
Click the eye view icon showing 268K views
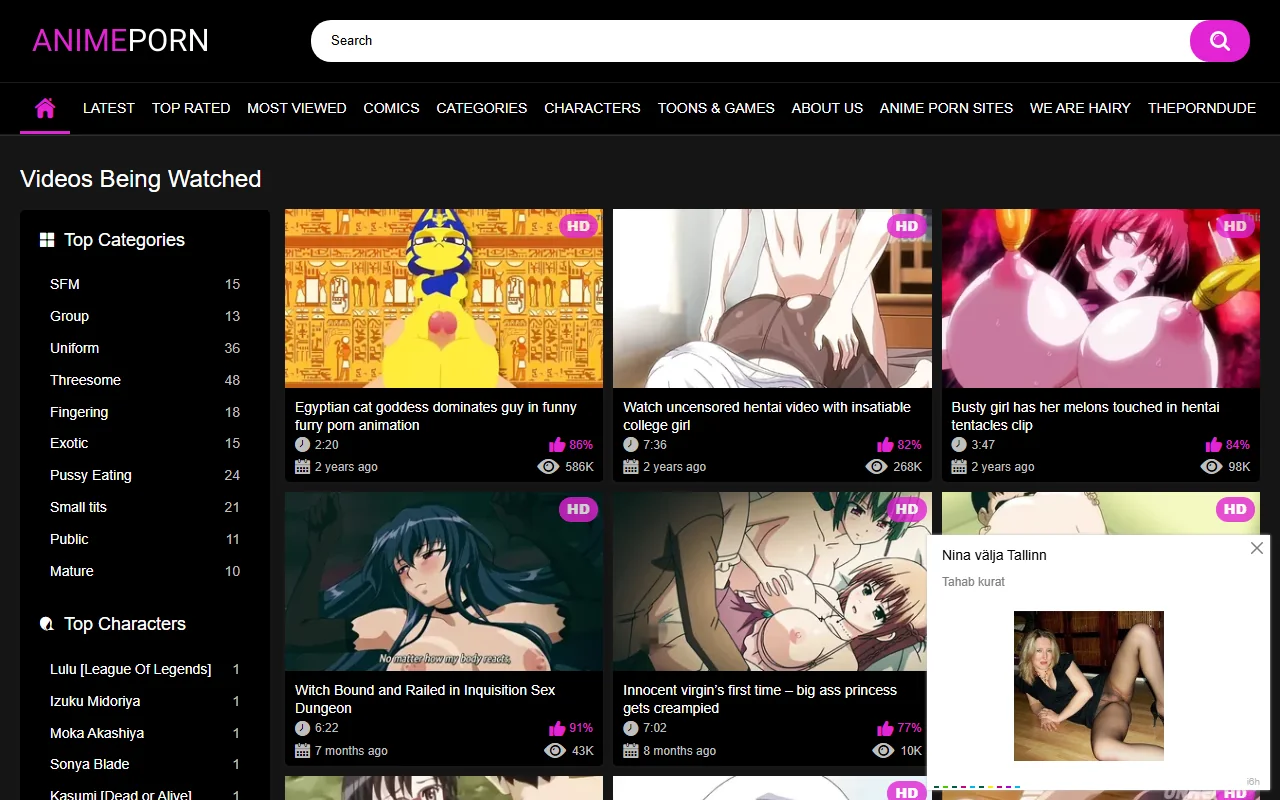pyautogui.click(x=877, y=466)
